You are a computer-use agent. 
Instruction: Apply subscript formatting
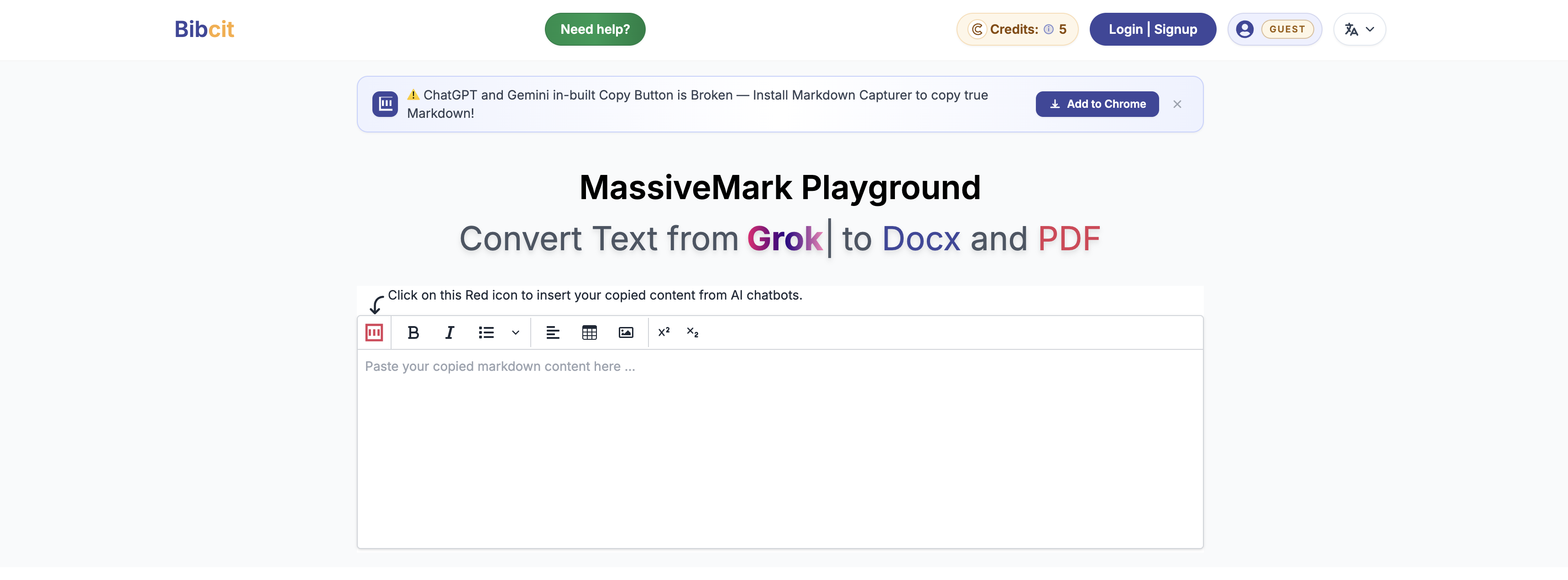693,332
